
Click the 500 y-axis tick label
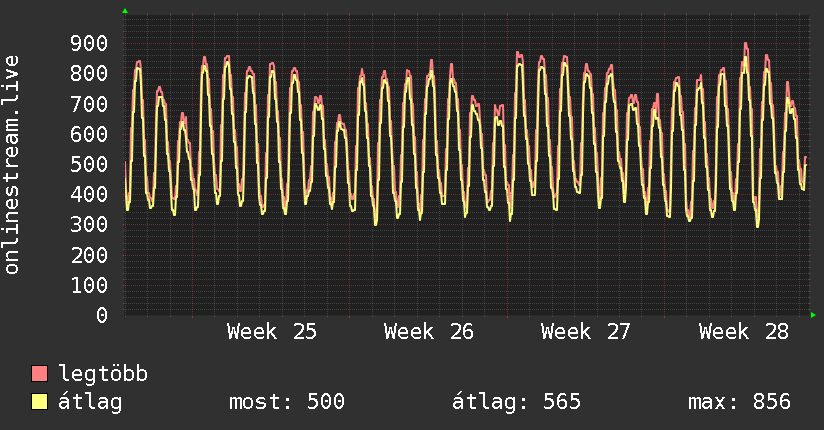(89, 165)
